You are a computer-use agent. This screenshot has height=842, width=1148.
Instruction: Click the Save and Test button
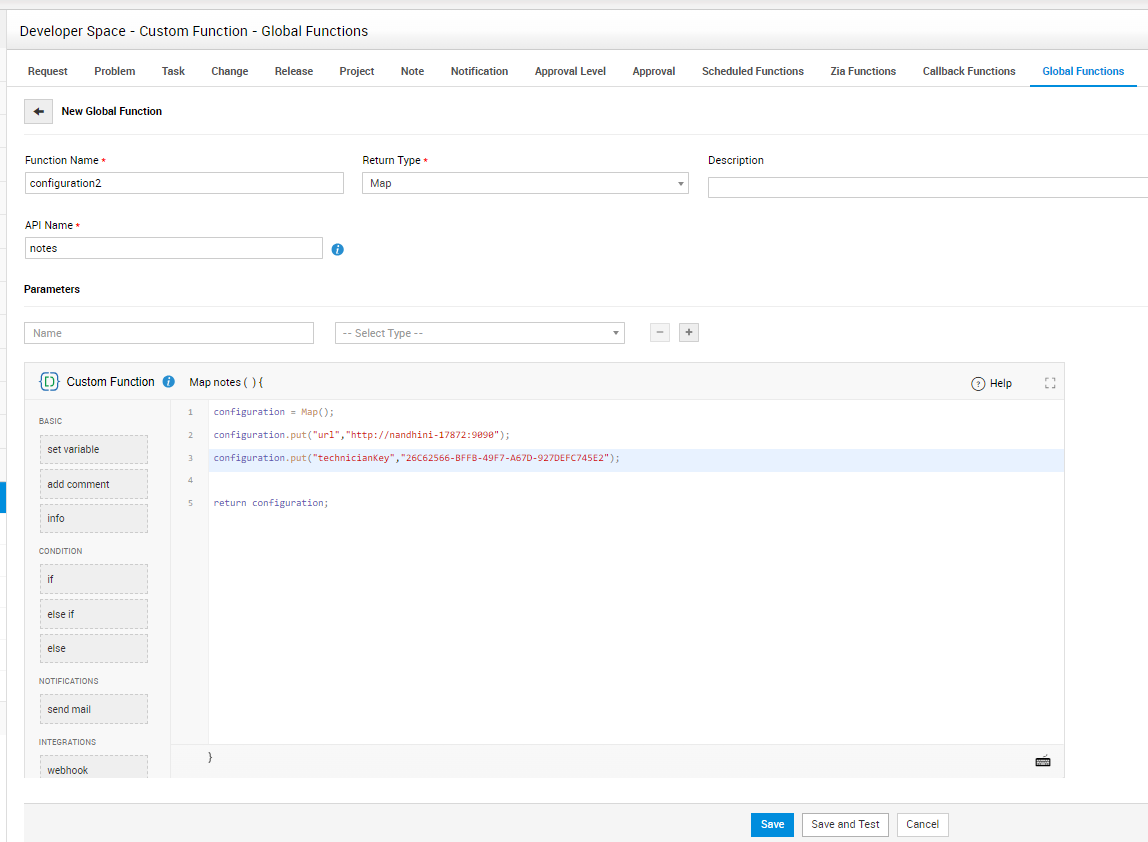(845, 825)
